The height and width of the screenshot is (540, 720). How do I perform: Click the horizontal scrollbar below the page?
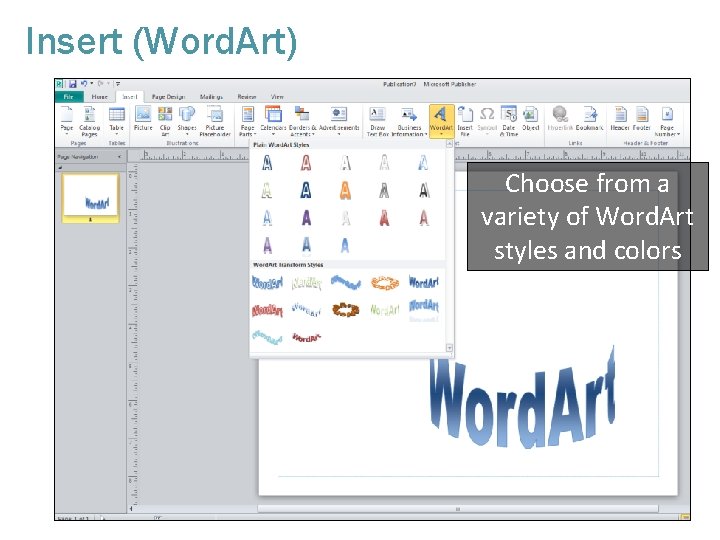[458, 509]
